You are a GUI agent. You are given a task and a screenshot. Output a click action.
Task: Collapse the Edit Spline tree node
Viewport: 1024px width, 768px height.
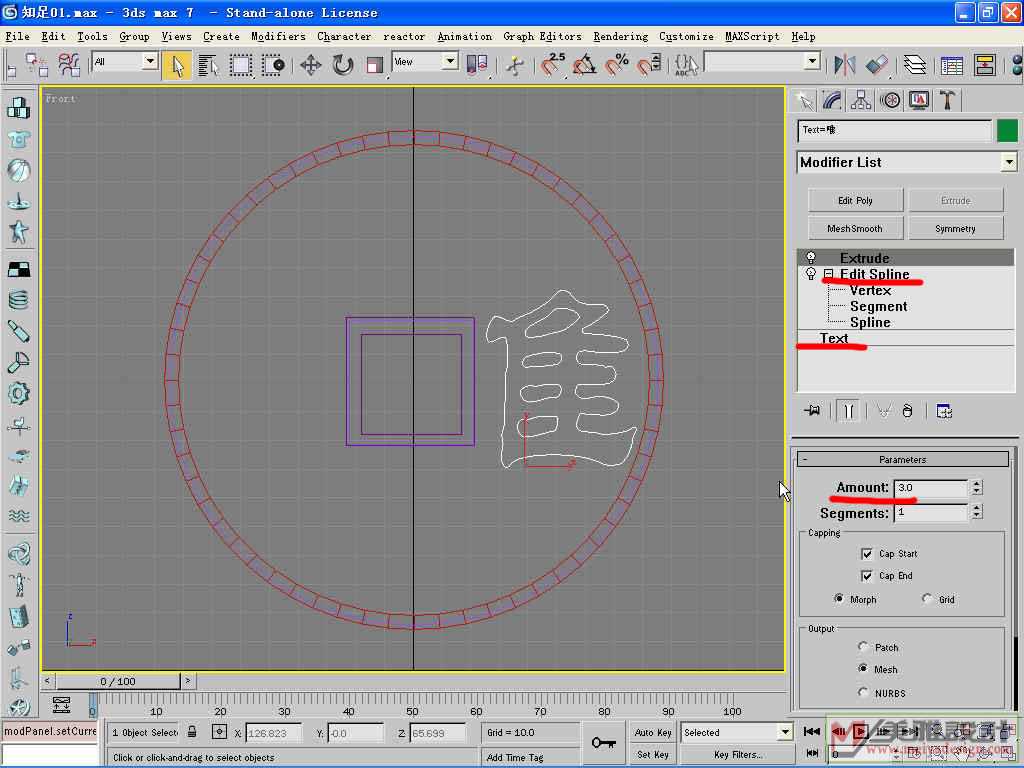pos(828,274)
